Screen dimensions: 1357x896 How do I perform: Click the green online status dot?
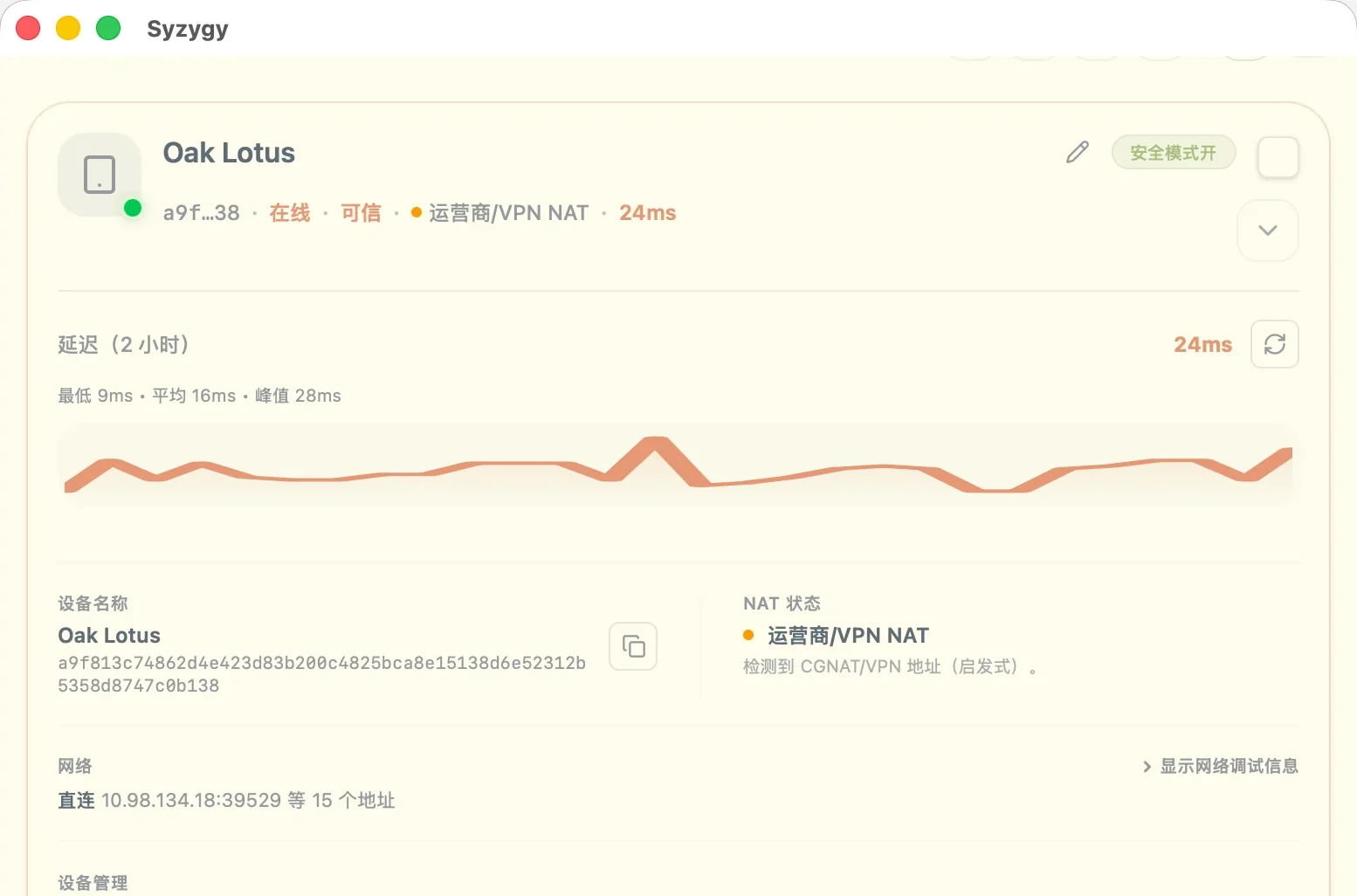(133, 208)
